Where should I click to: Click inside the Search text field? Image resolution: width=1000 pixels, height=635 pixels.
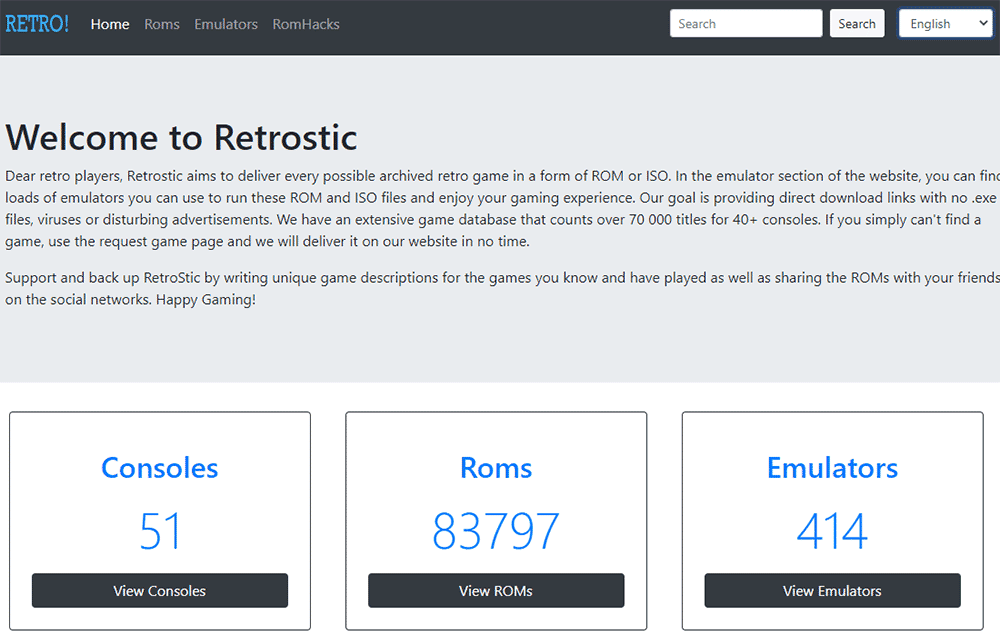coord(745,22)
